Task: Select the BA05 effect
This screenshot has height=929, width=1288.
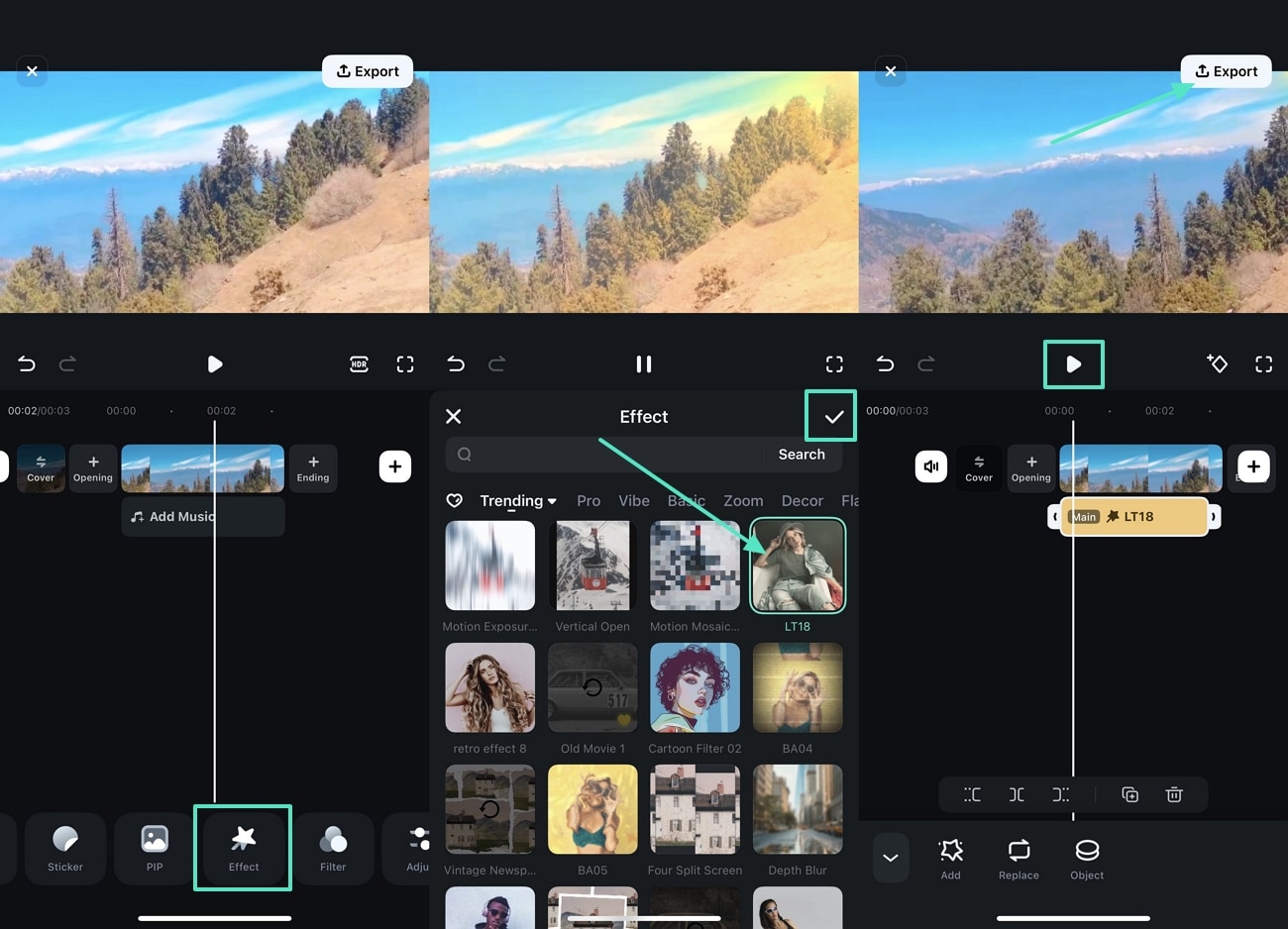Action: point(592,809)
